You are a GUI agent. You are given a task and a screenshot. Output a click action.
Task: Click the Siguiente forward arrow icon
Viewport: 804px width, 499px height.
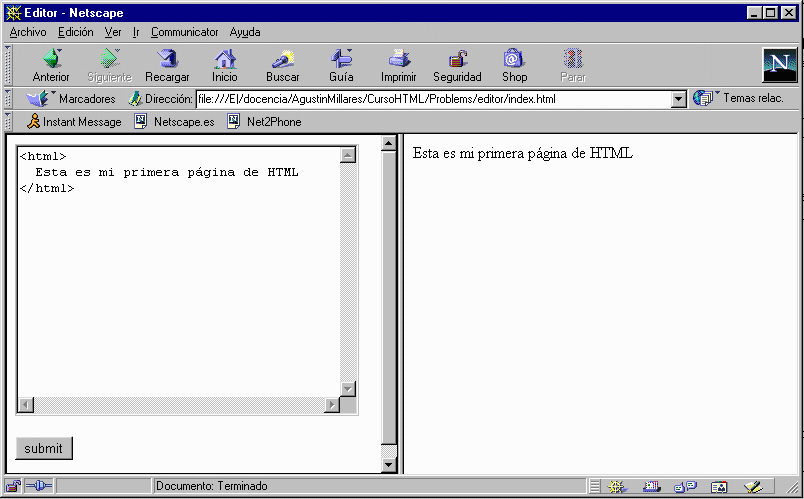(x=110, y=58)
